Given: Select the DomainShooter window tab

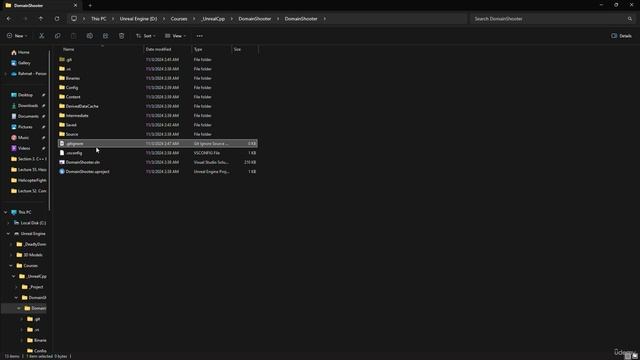Looking at the screenshot, I should click(41, 6).
